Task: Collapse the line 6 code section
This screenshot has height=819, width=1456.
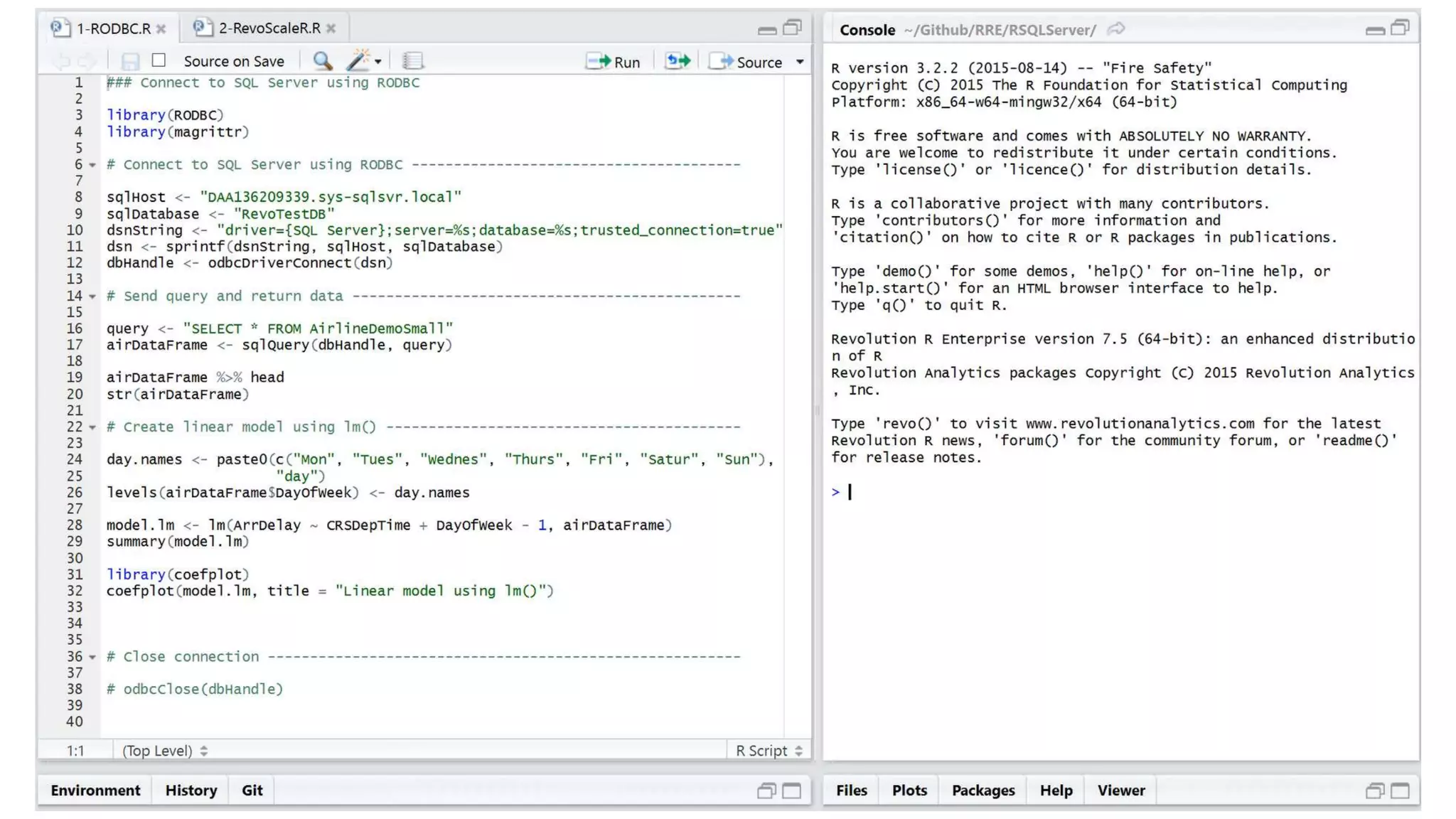Action: [92, 165]
